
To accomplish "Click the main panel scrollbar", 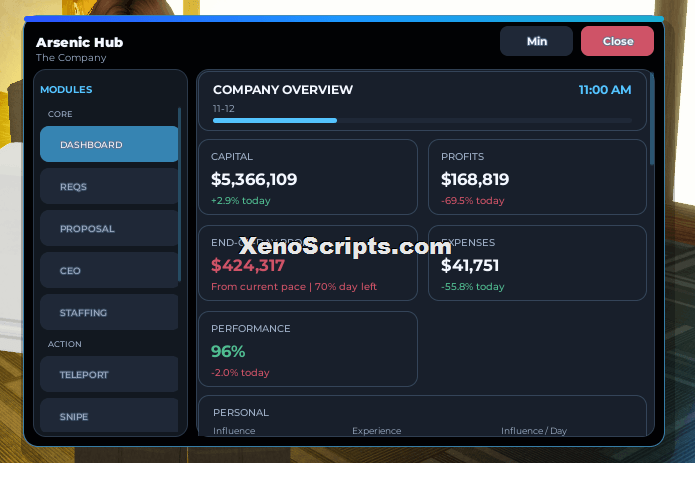I will tap(652, 119).
